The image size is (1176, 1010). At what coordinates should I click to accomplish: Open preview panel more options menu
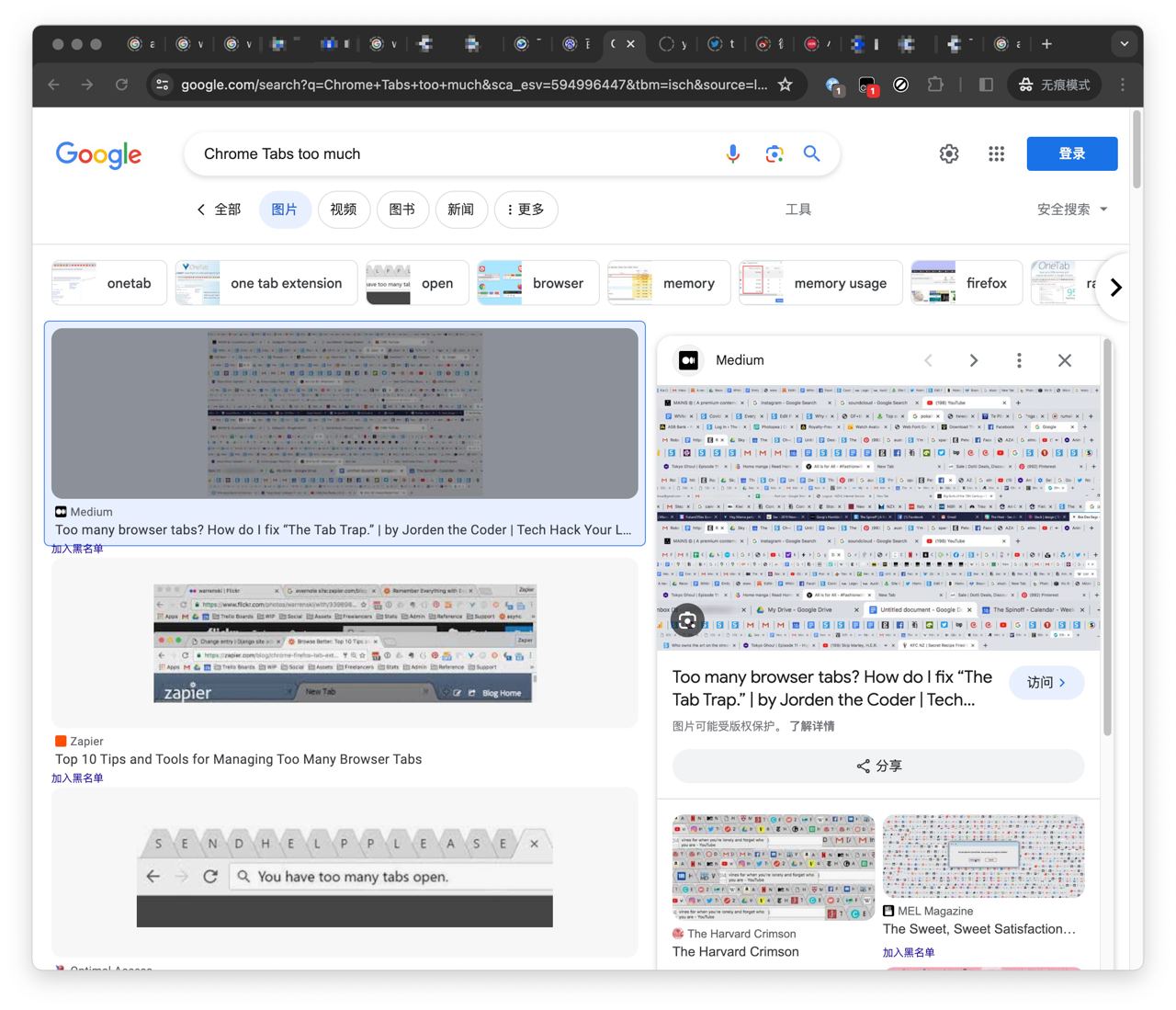(x=1019, y=360)
